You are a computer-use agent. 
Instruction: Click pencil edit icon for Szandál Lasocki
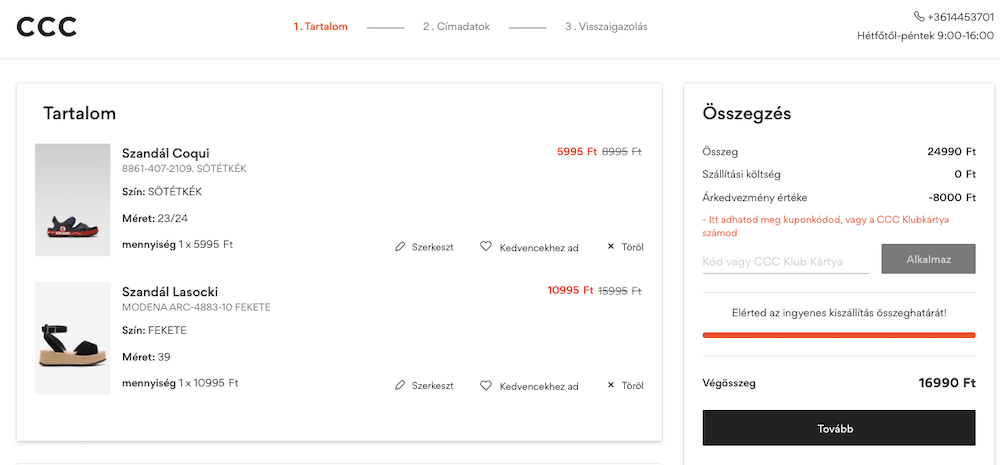400,385
